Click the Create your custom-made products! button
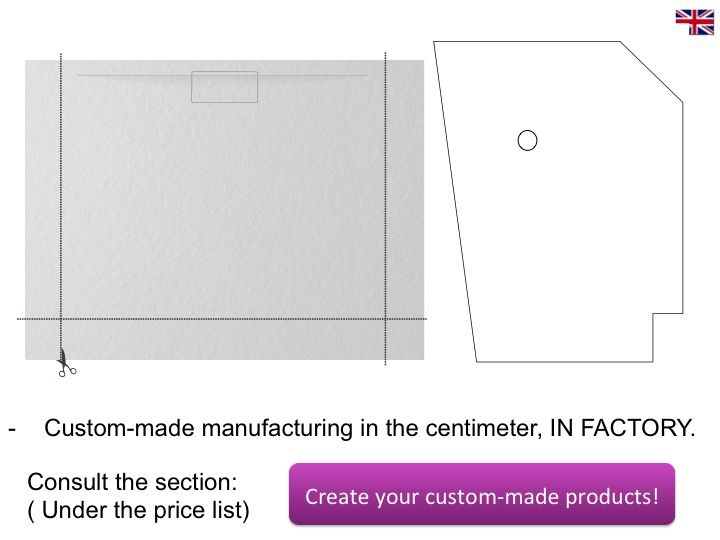 coord(482,494)
